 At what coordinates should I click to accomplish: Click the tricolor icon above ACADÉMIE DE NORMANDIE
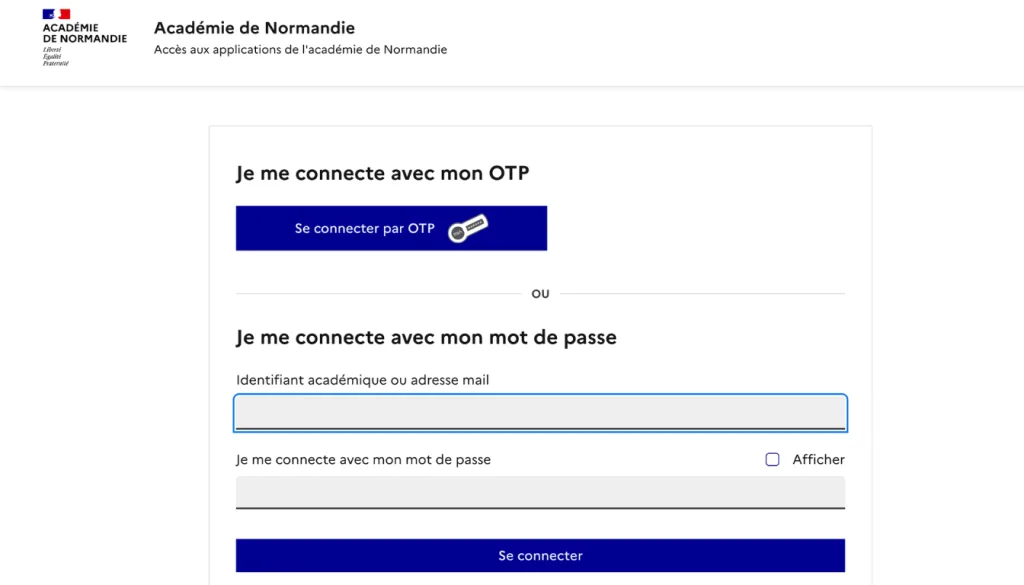55,14
